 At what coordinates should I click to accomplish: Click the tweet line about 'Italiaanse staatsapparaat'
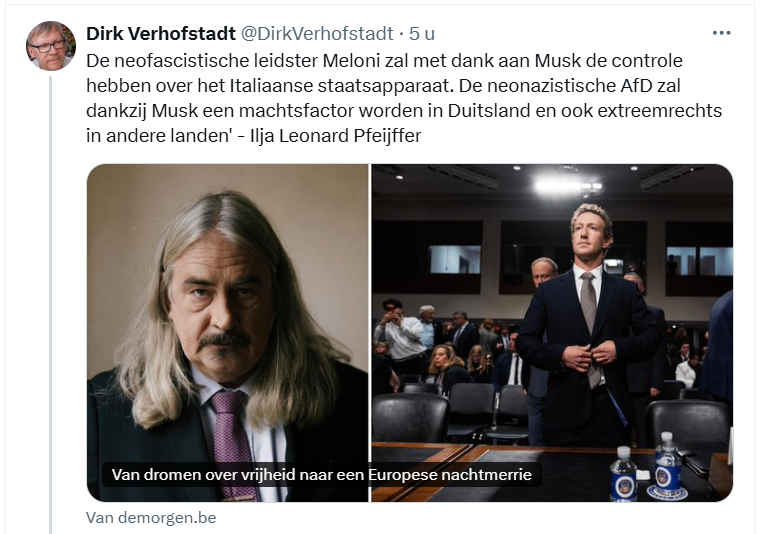click(383, 86)
